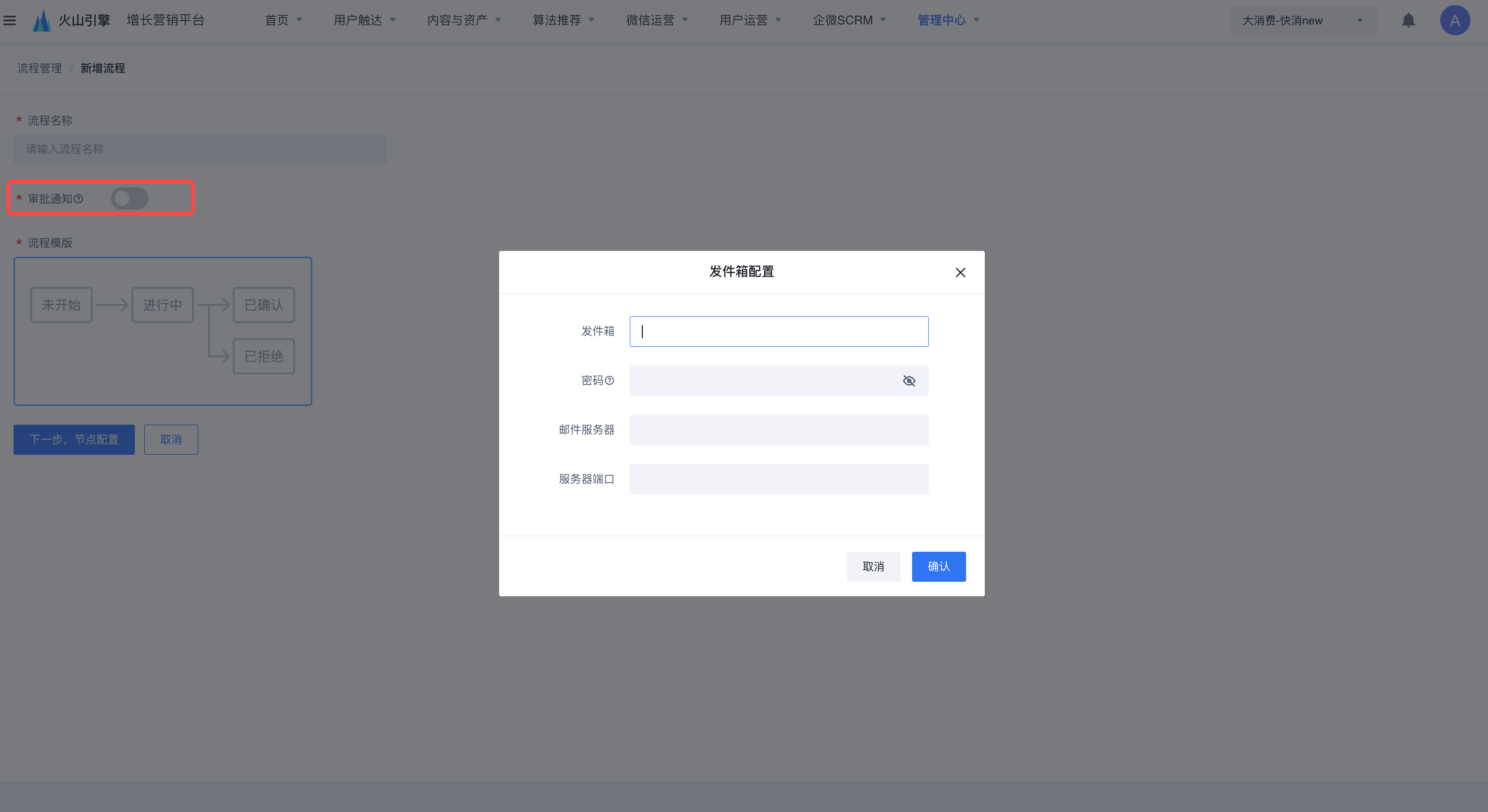Click 取消 in the dialog
The image size is (1488, 812).
click(873, 566)
